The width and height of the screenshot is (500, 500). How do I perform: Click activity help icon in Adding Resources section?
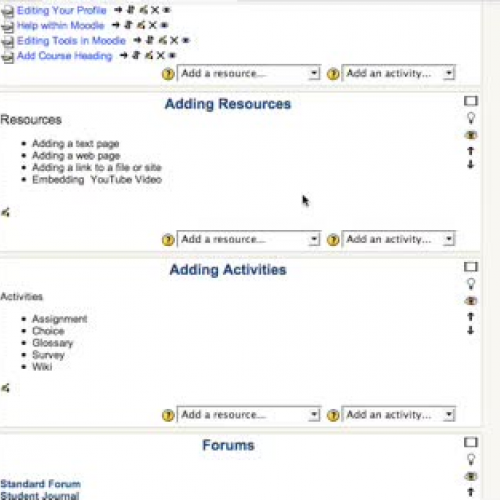(333, 240)
